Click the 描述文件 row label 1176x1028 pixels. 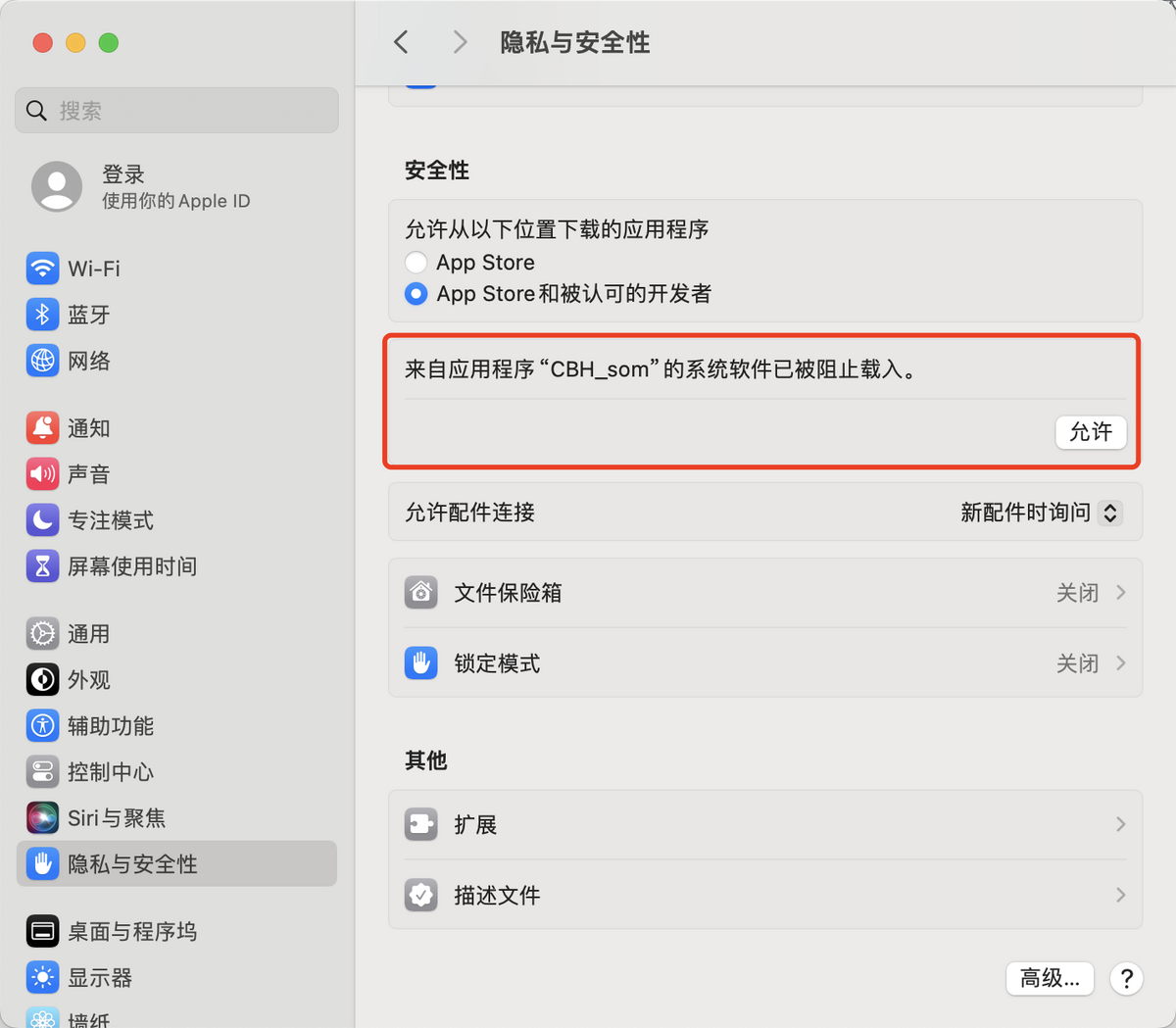[x=497, y=895]
